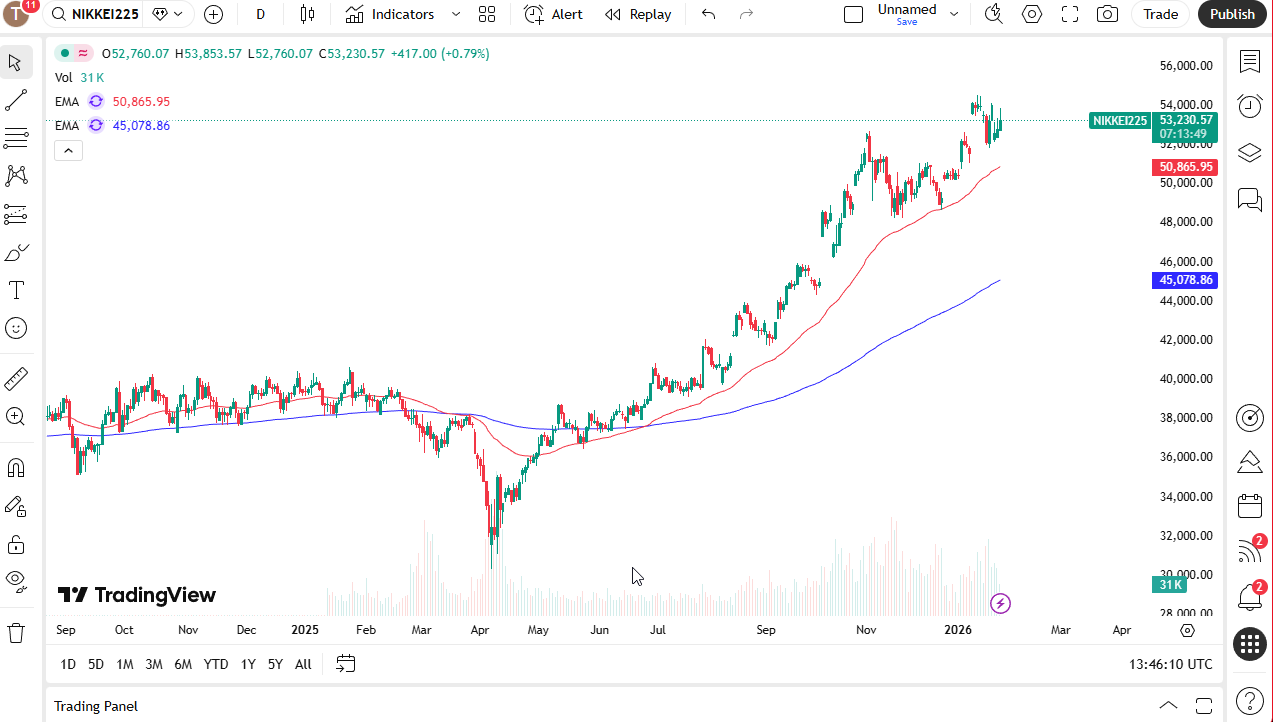This screenshot has height=722, width=1273.
Task: Open the Unnamed layout dropdown arrow
Action: click(954, 14)
